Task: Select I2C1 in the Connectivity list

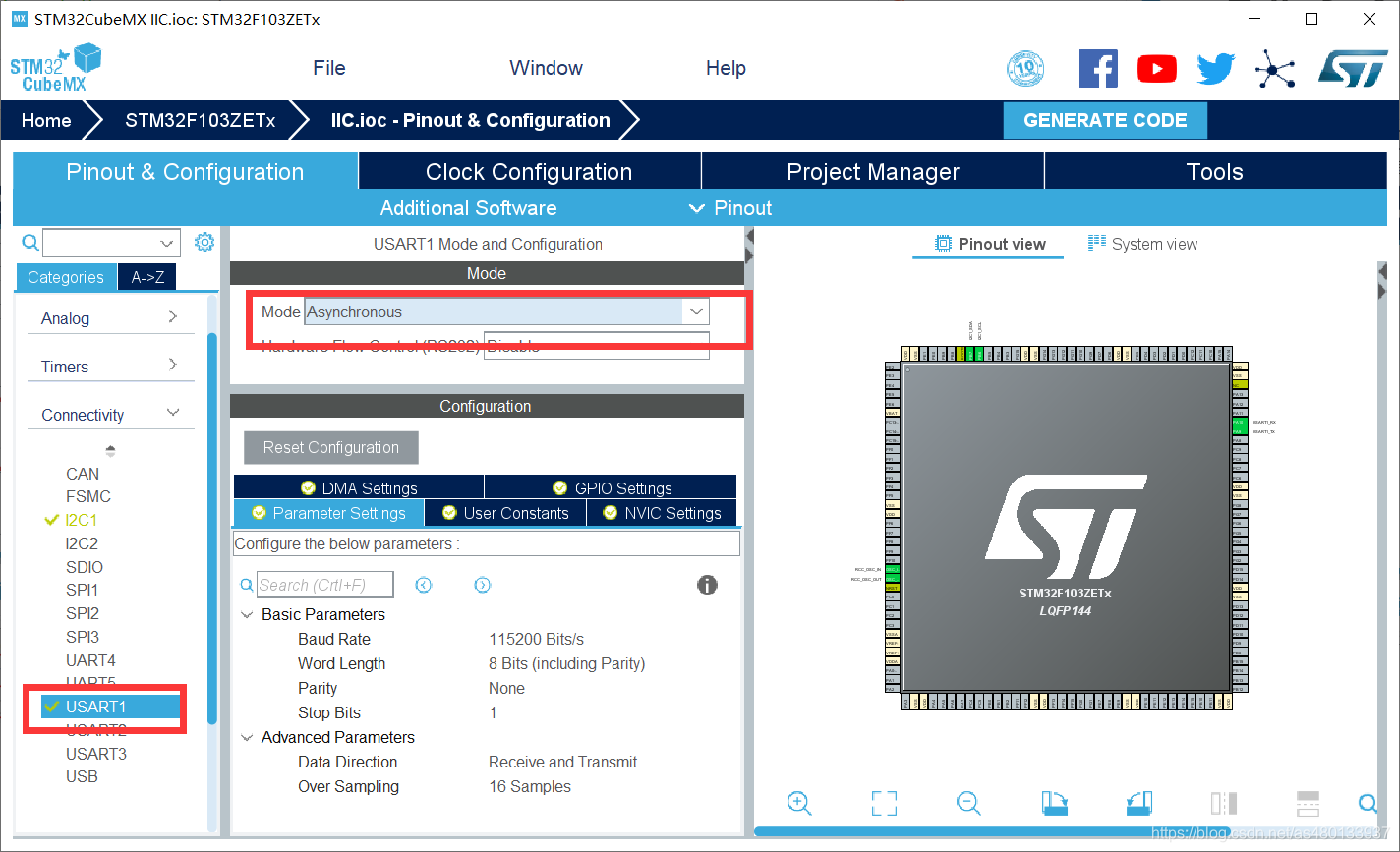Action: [x=82, y=520]
